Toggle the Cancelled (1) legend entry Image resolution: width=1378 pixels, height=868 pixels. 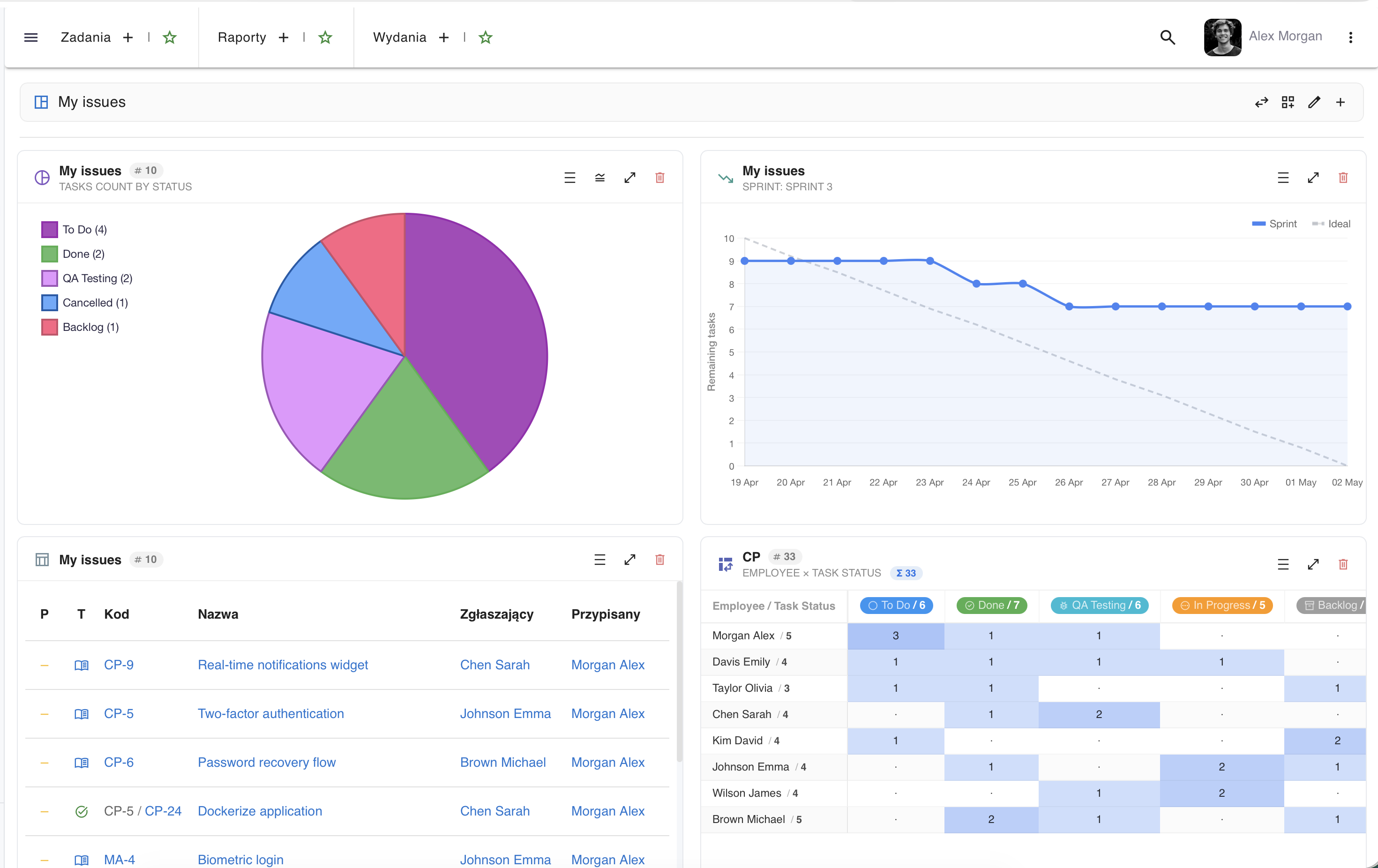pyautogui.click(x=85, y=303)
